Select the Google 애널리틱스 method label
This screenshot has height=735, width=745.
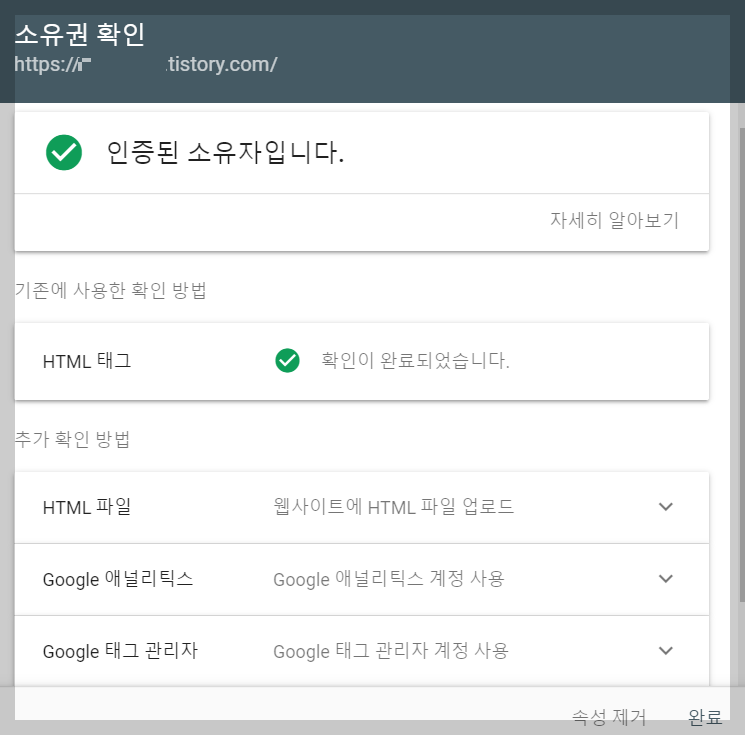coord(118,579)
